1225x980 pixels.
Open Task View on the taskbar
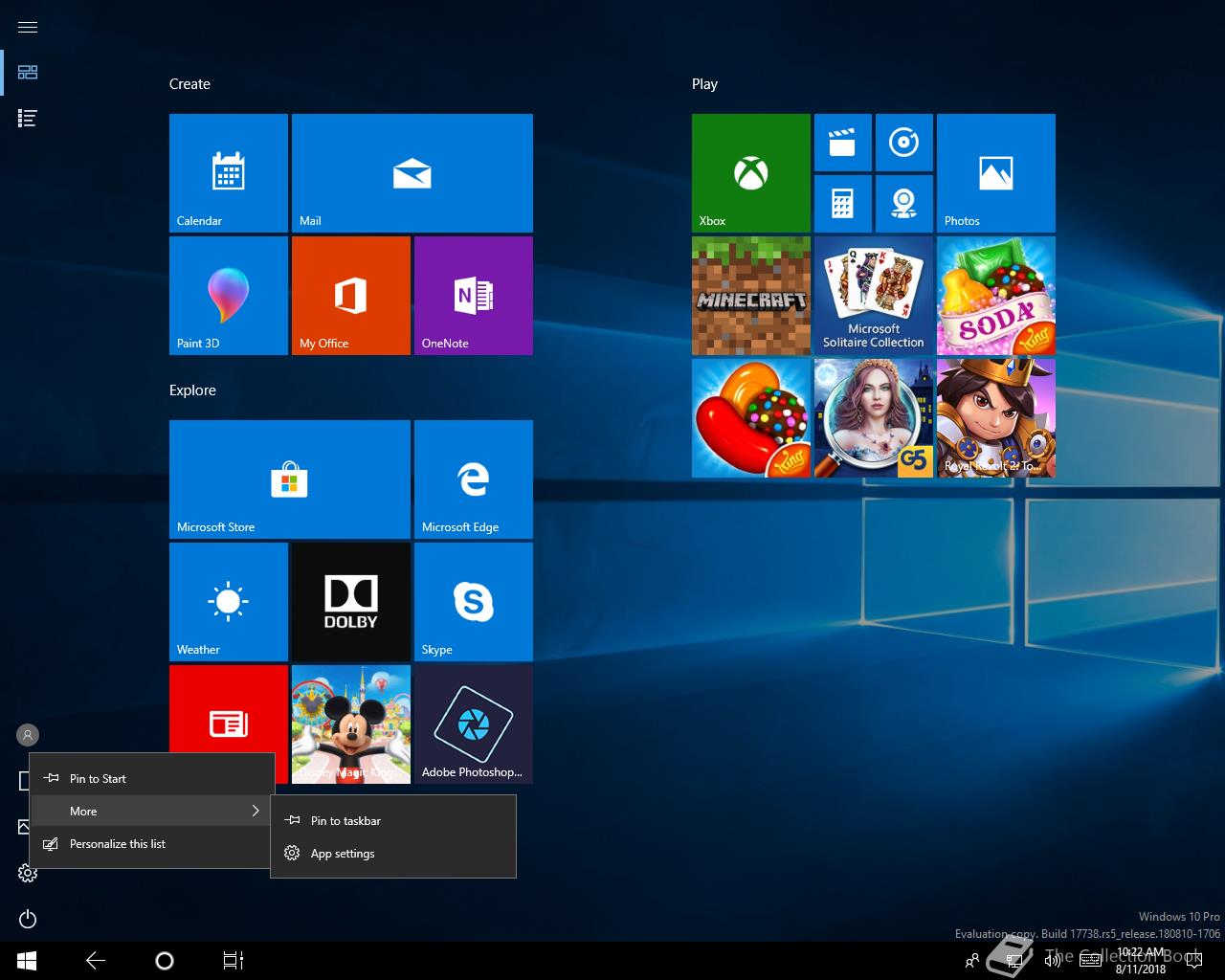[234, 961]
